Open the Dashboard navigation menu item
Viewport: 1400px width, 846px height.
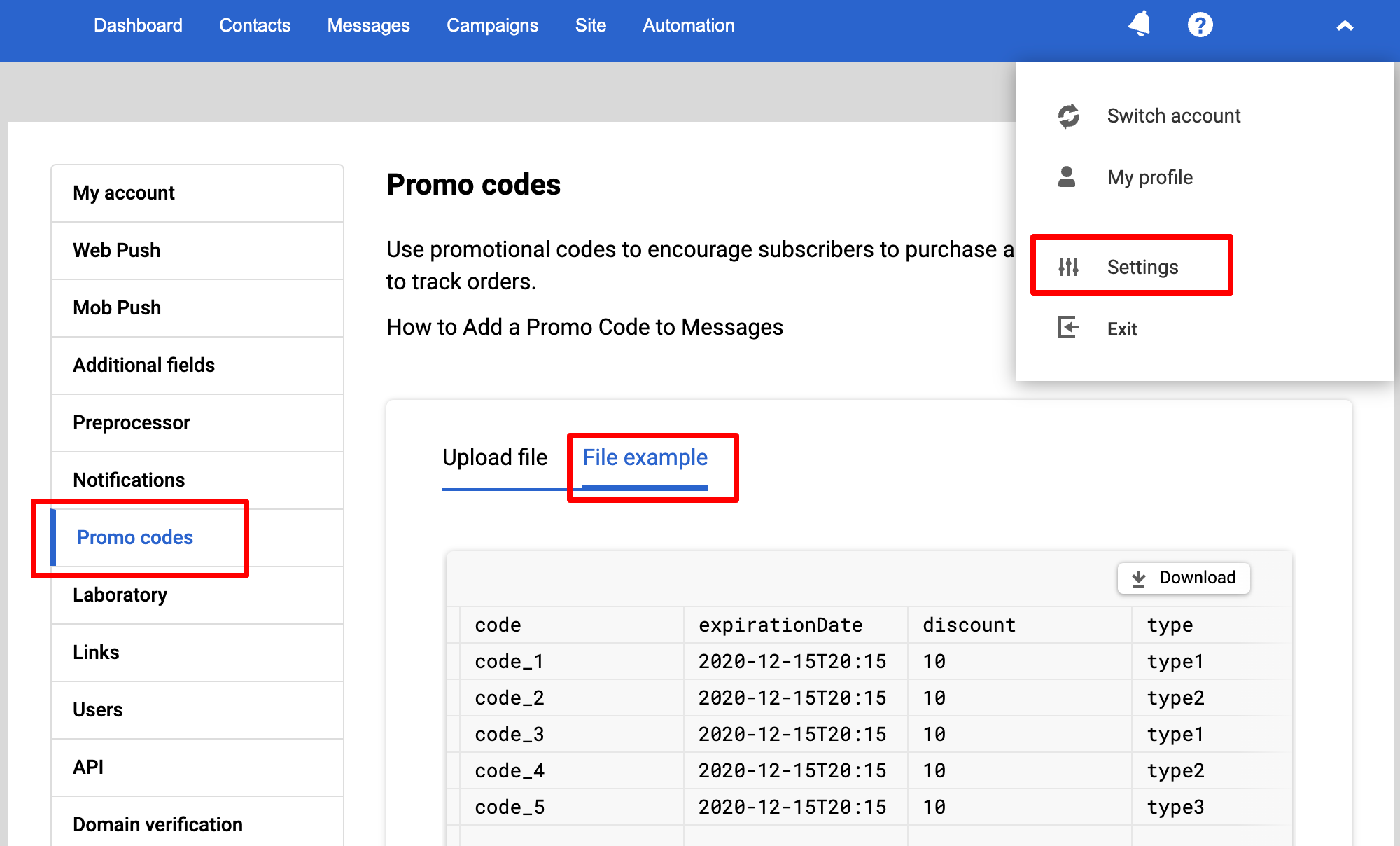point(138,26)
